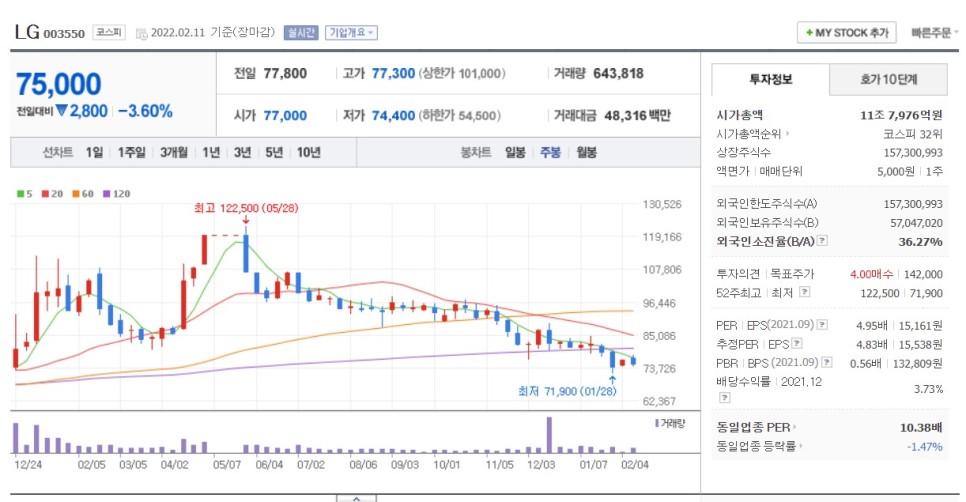
Task: Switch candle chart to 일봉
Action: pos(515,152)
